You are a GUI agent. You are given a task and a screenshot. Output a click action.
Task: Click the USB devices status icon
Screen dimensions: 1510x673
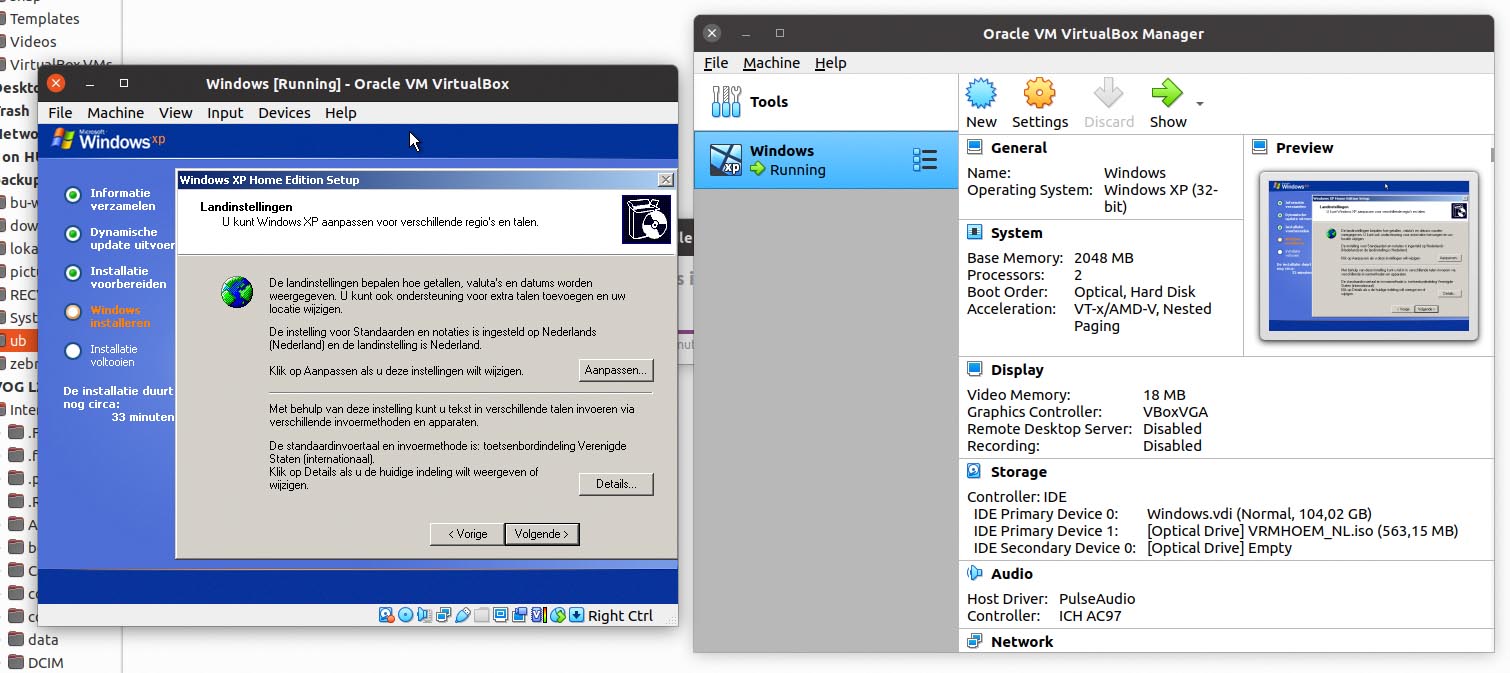pos(462,615)
